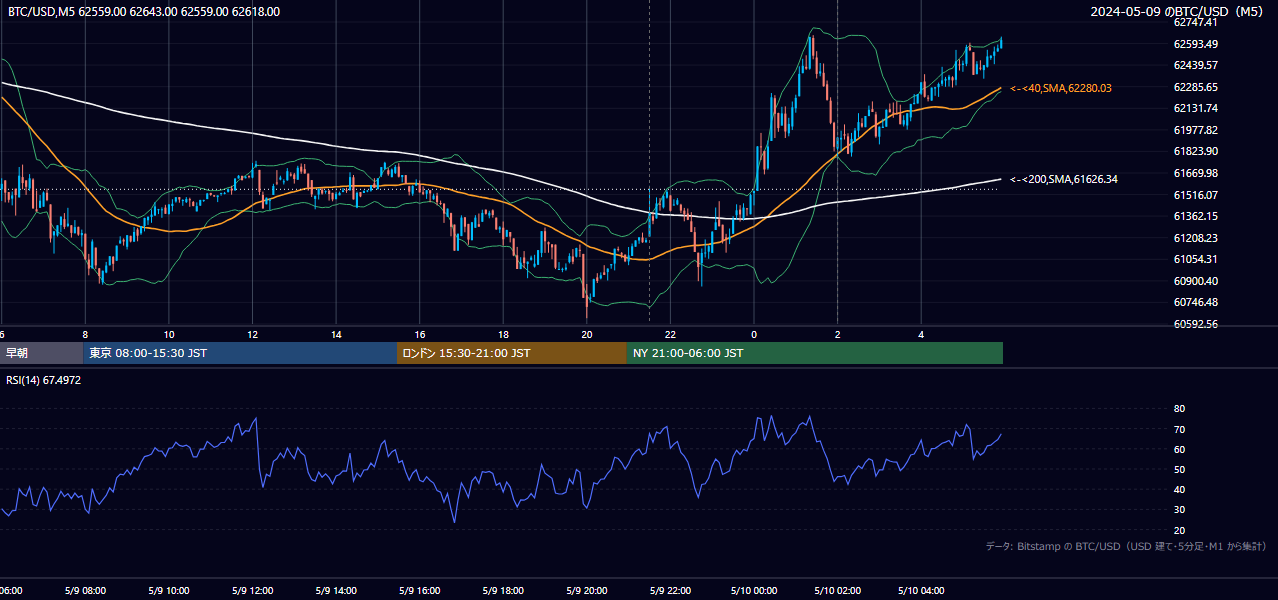The image size is (1278, 600).
Task: Click price axis value 61516.07
Action: click(1195, 195)
